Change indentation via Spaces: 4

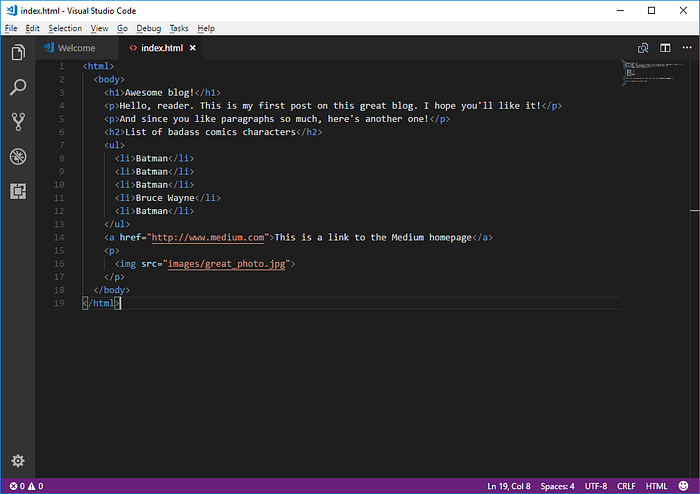[557, 486]
